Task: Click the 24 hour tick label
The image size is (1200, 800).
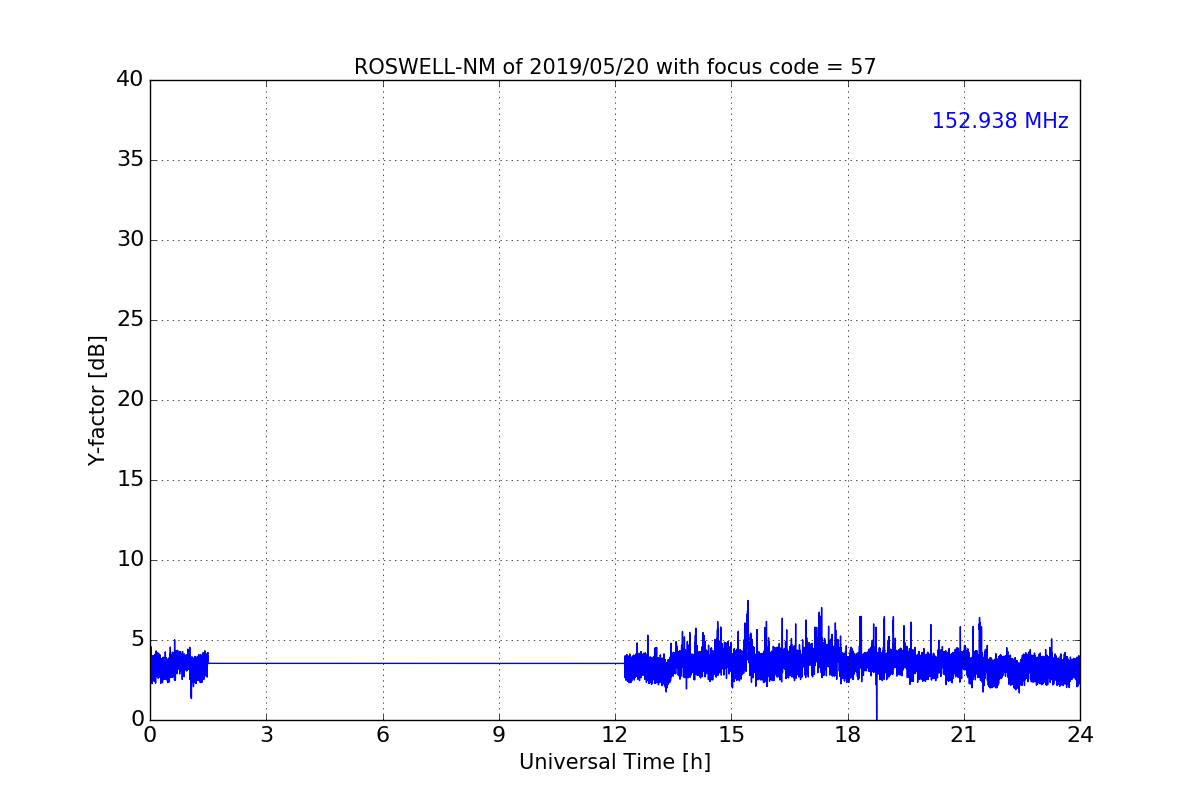Action: pyautogui.click(x=1079, y=736)
